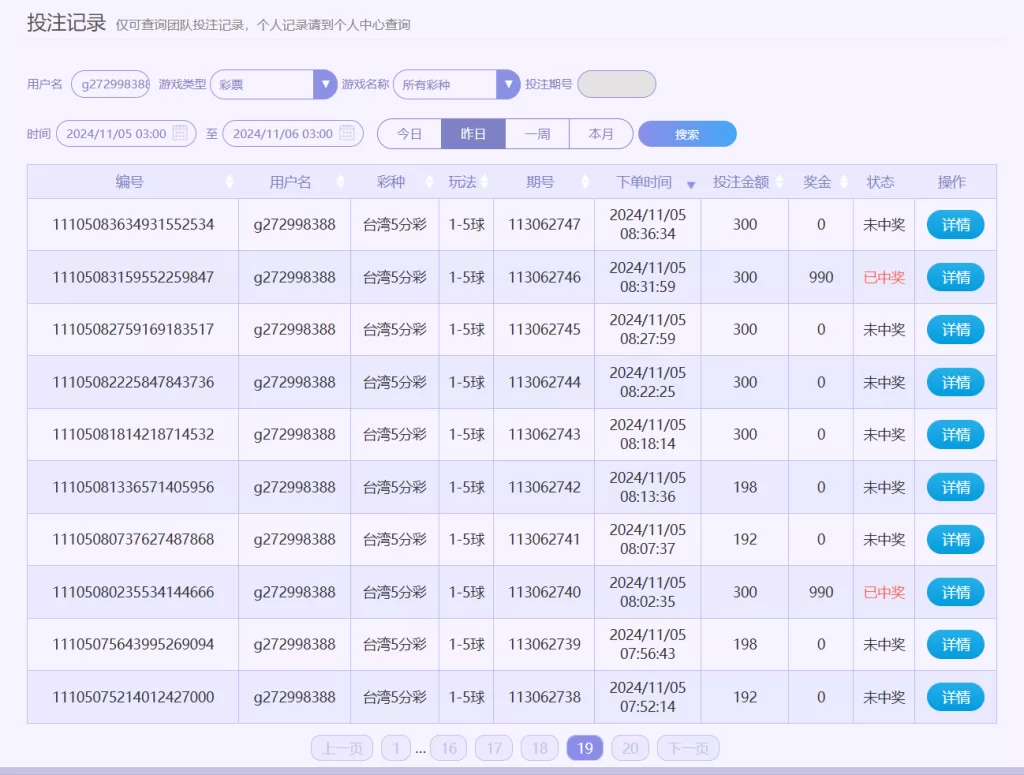Click order number 11105081814218714532
This screenshot has width=1024, height=775.
pyautogui.click(x=133, y=434)
